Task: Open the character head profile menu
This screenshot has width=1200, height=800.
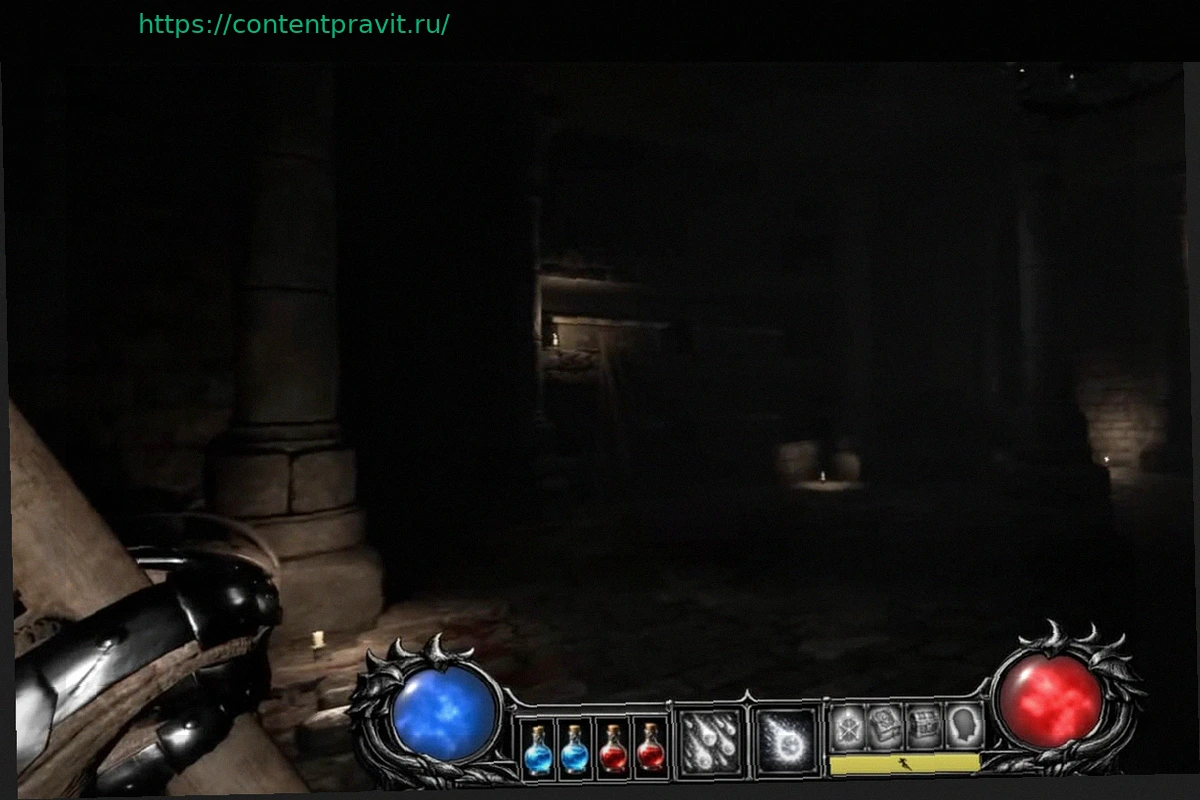Action: pos(963,725)
